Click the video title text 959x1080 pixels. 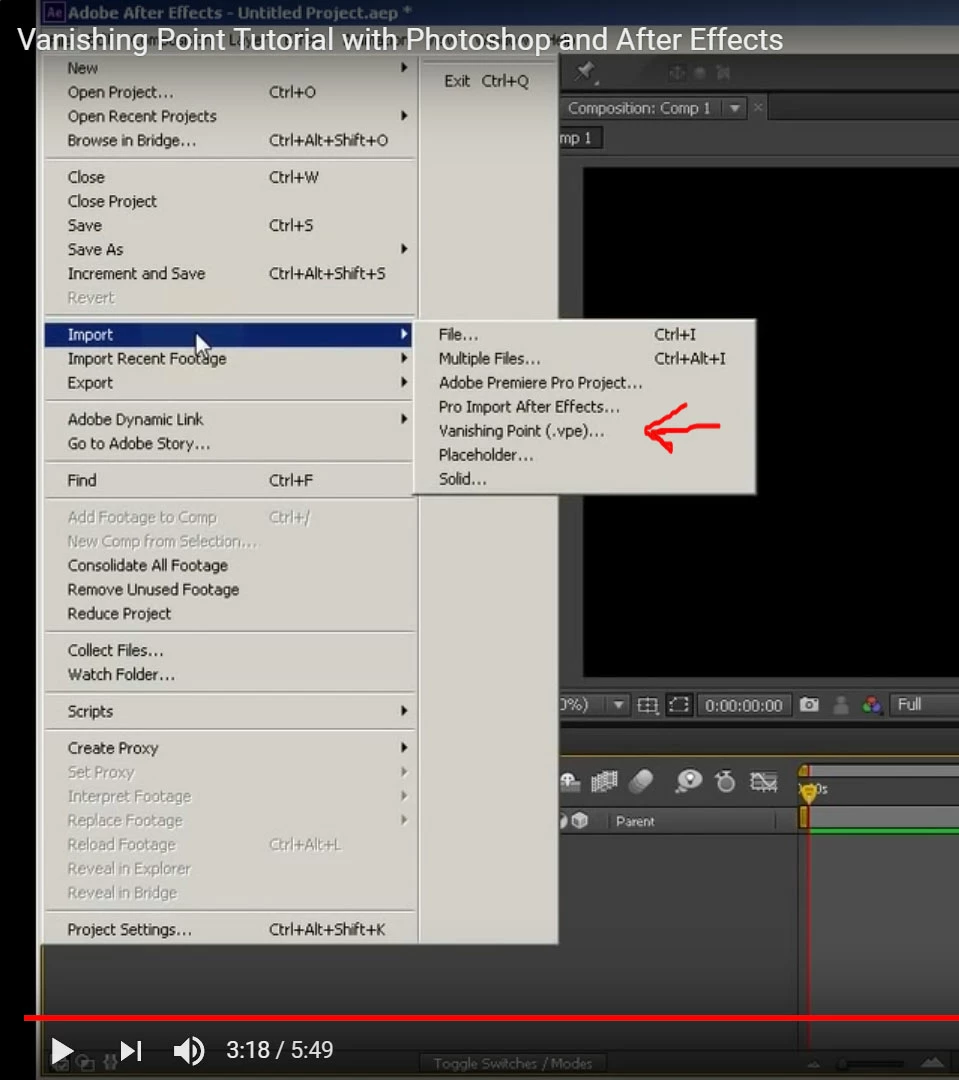click(400, 39)
